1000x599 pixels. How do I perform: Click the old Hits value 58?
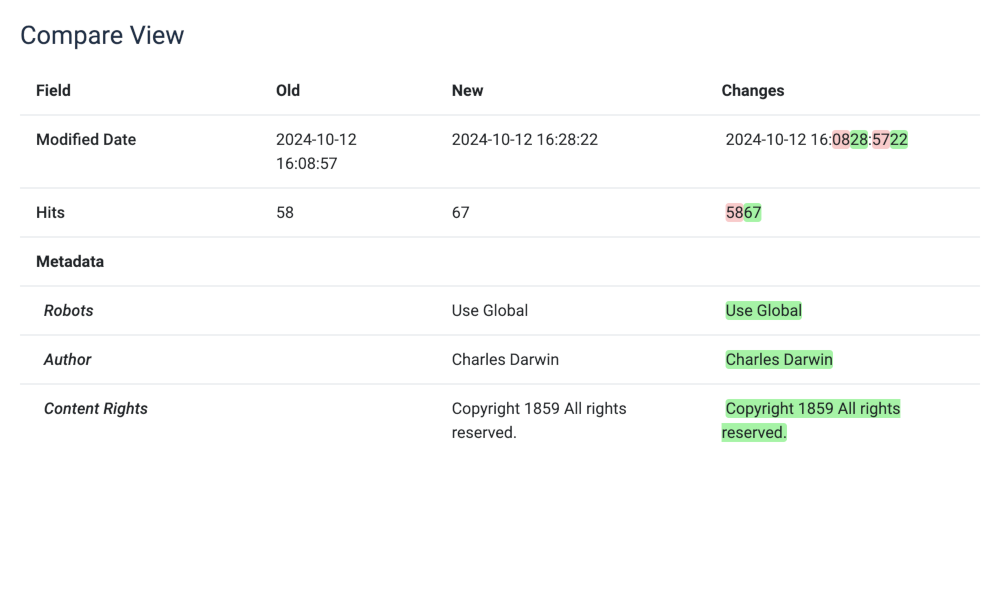click(285, 213)
